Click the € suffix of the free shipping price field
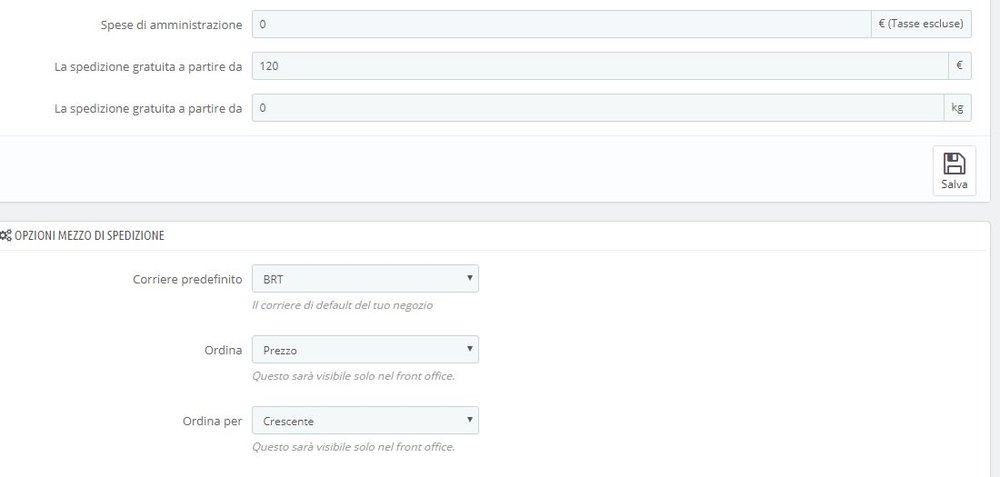This screenshot has width=1000, height=477. coord(959,66)
